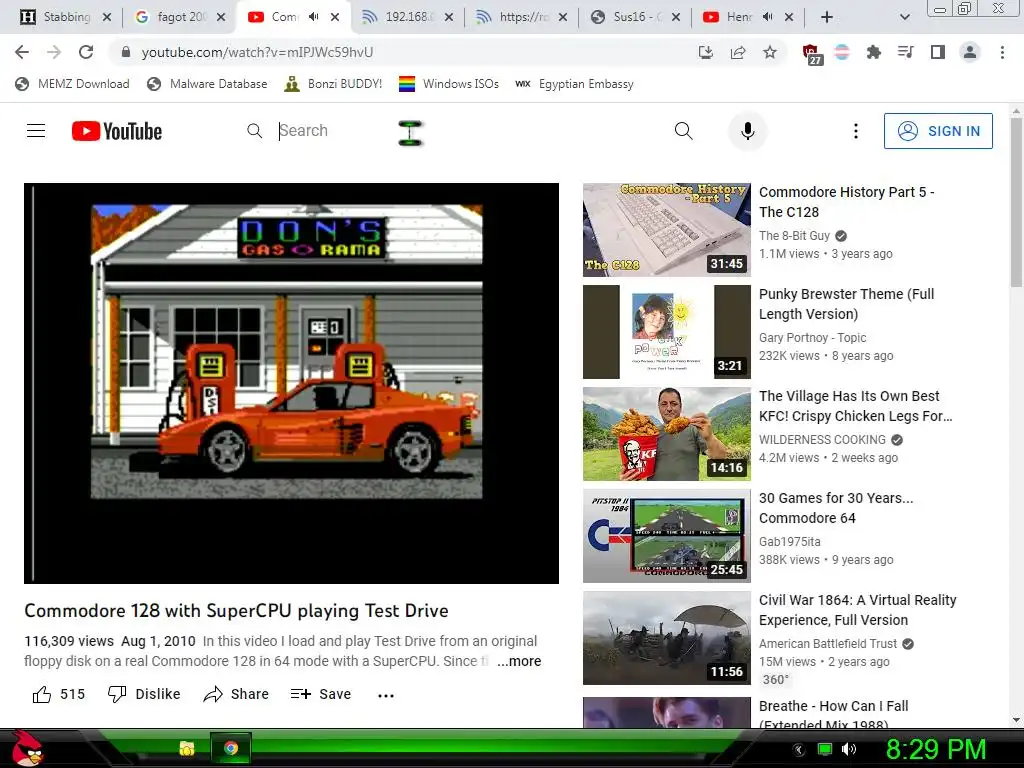Screen dimensions: 1024x768
Task: Click the Share button under video
Action: pyautogui.click(x=236, y=694)
